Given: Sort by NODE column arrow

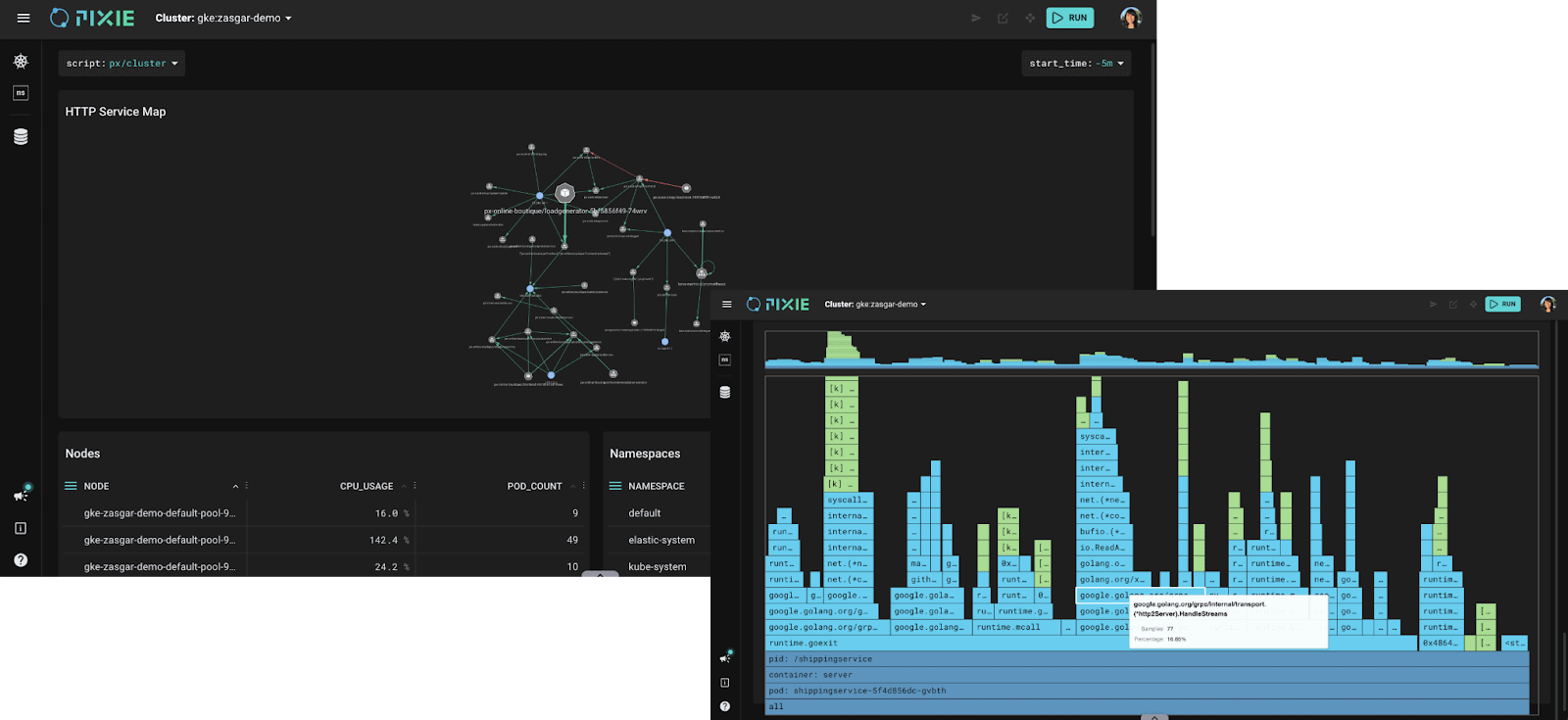Looking at the screenshot, I should pyautogui.click(x=235, y=486).
